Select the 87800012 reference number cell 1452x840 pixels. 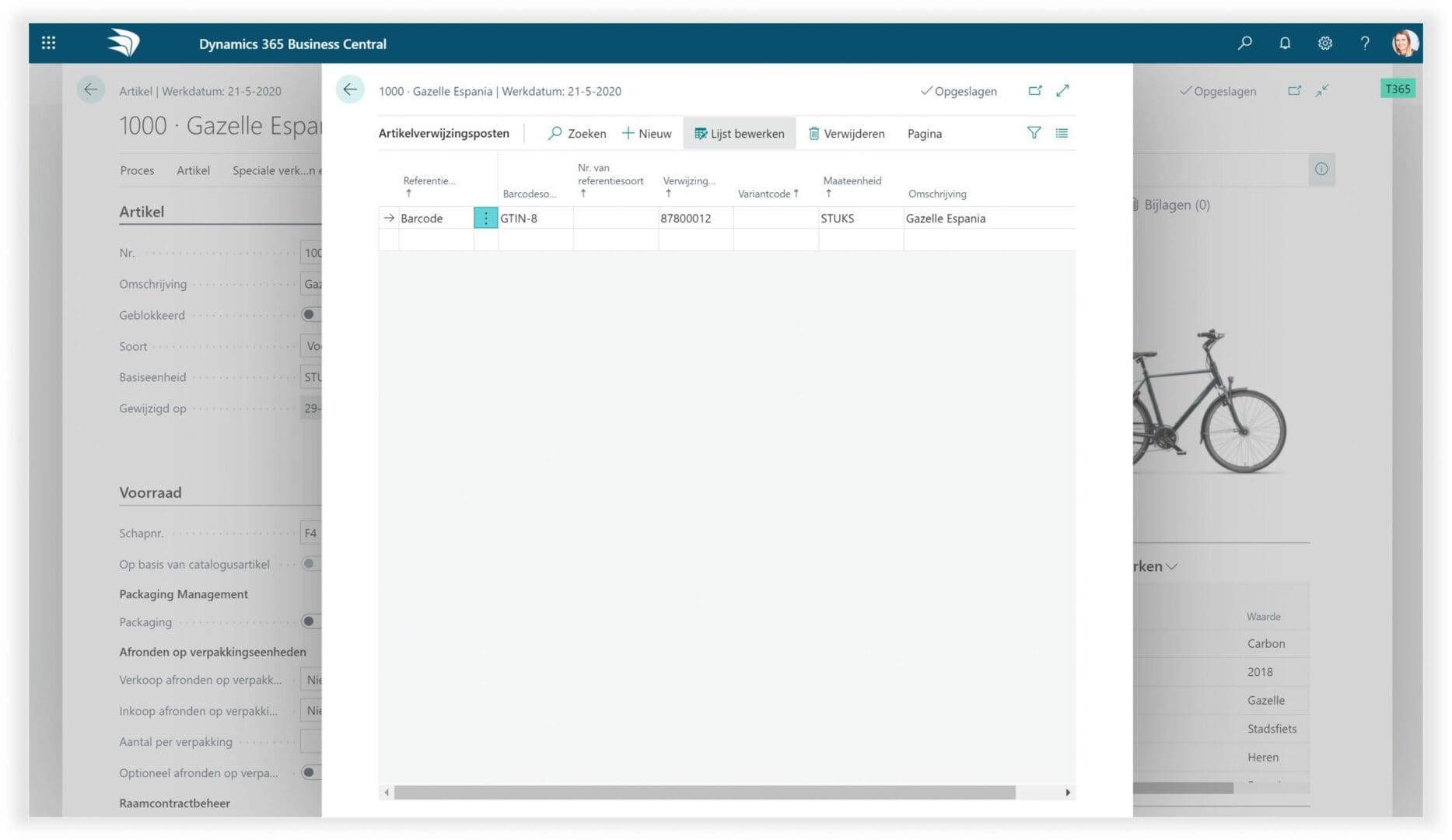(x=695, y=219)
